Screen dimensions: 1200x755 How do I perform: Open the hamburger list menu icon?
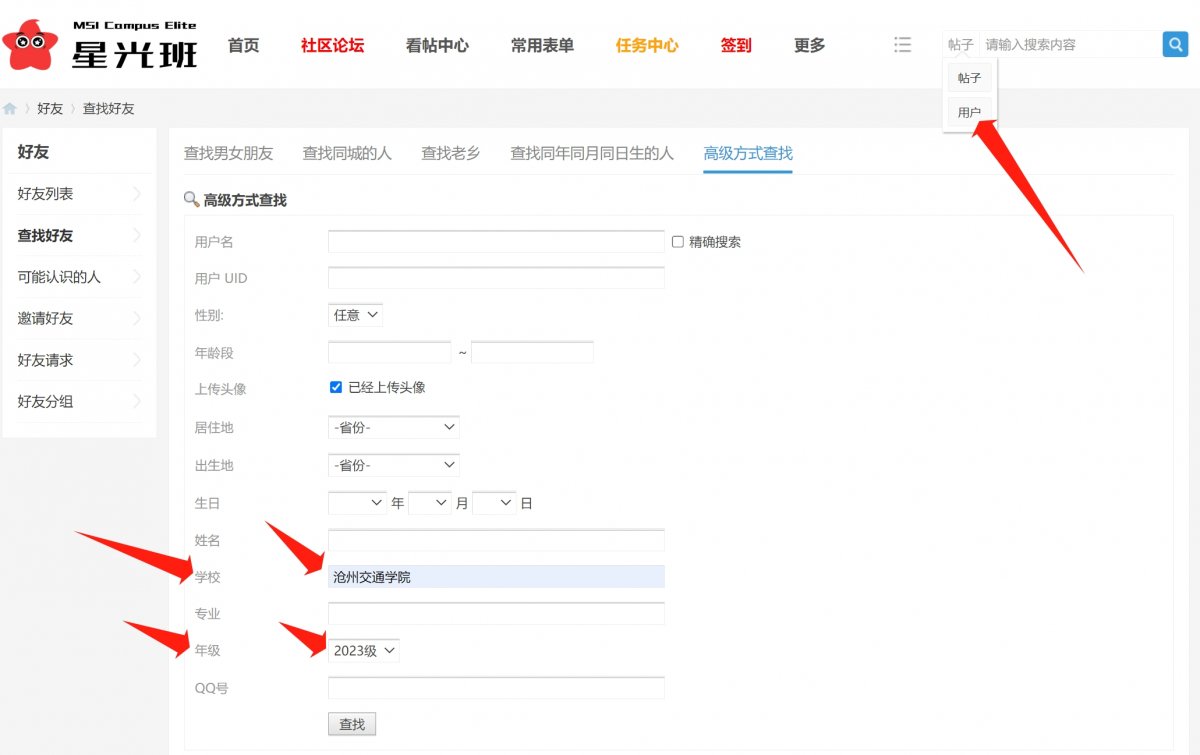pyautogui.click(x=902, y=45)
